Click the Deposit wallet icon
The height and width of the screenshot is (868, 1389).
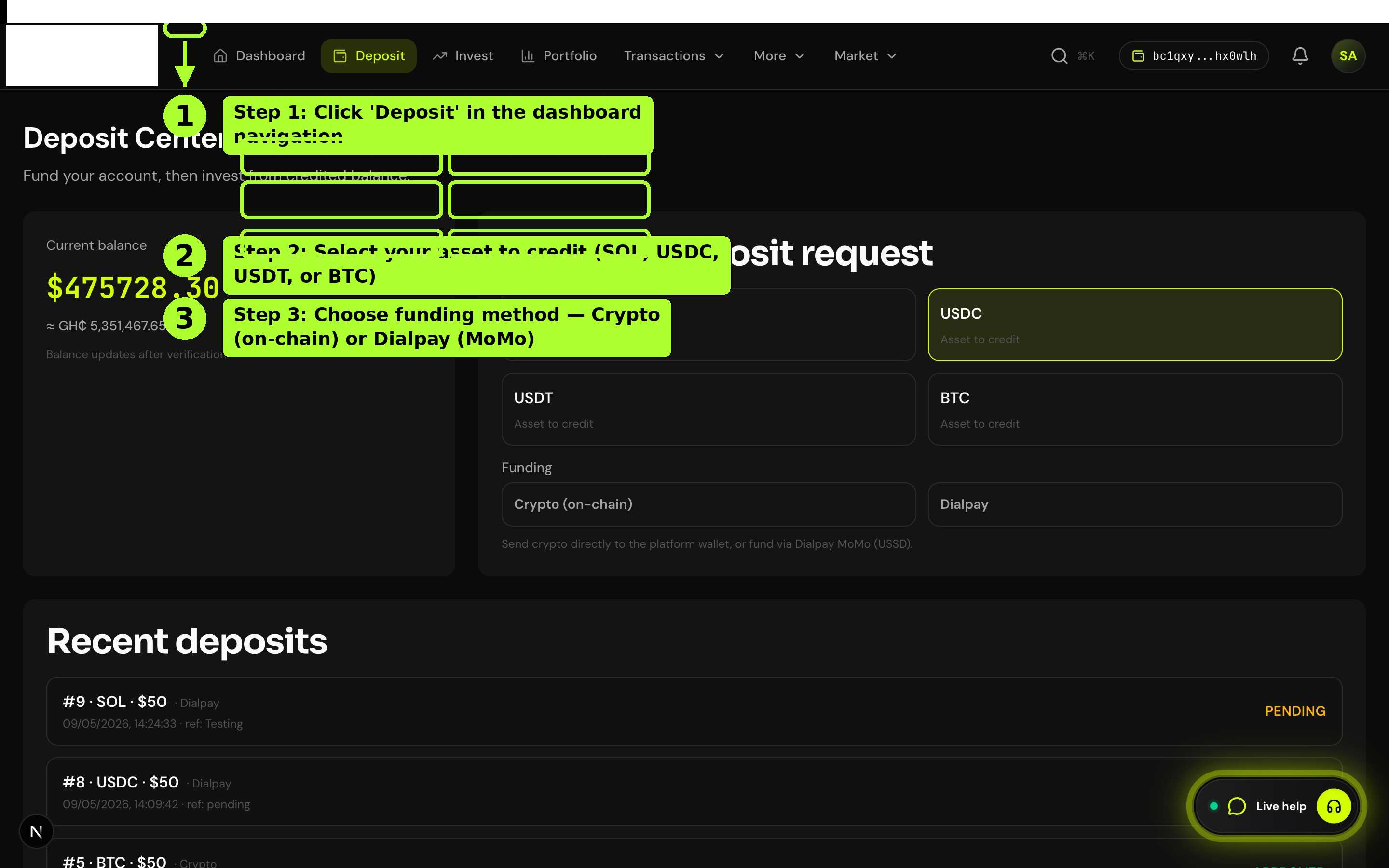340,55
